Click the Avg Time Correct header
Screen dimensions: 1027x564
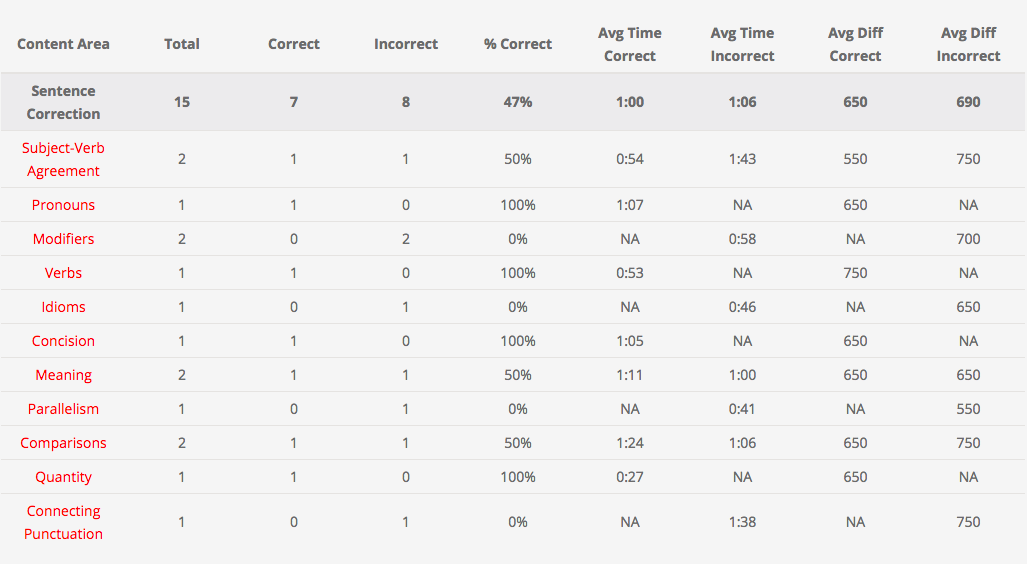tap(630, 45)
